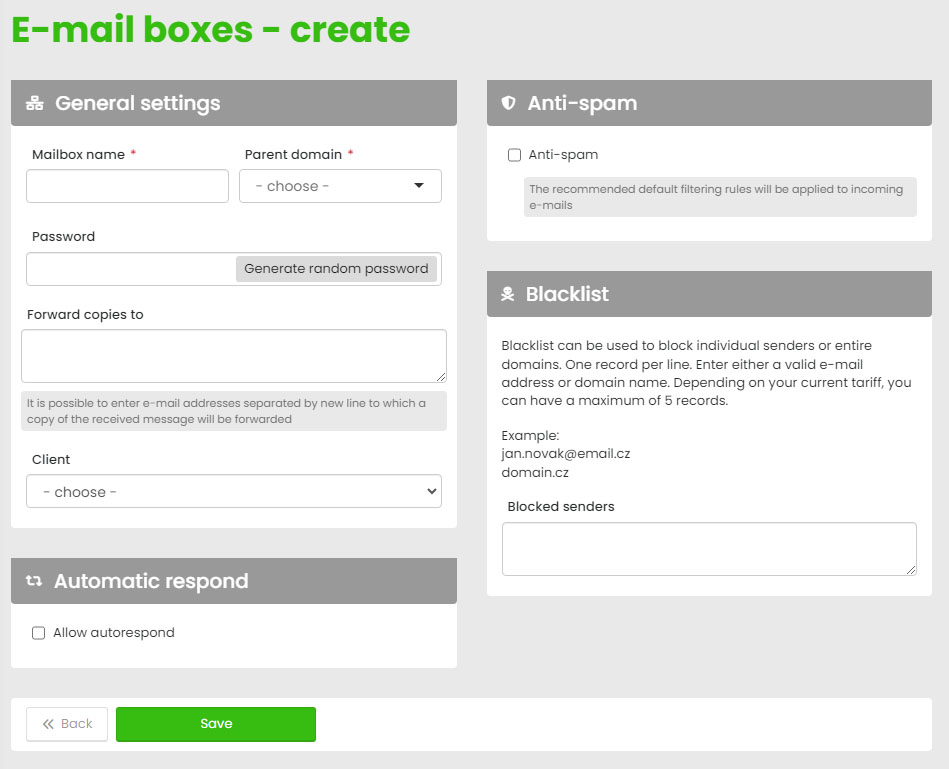Click the Parent domain dropdown arrow

tap(419, 186)
